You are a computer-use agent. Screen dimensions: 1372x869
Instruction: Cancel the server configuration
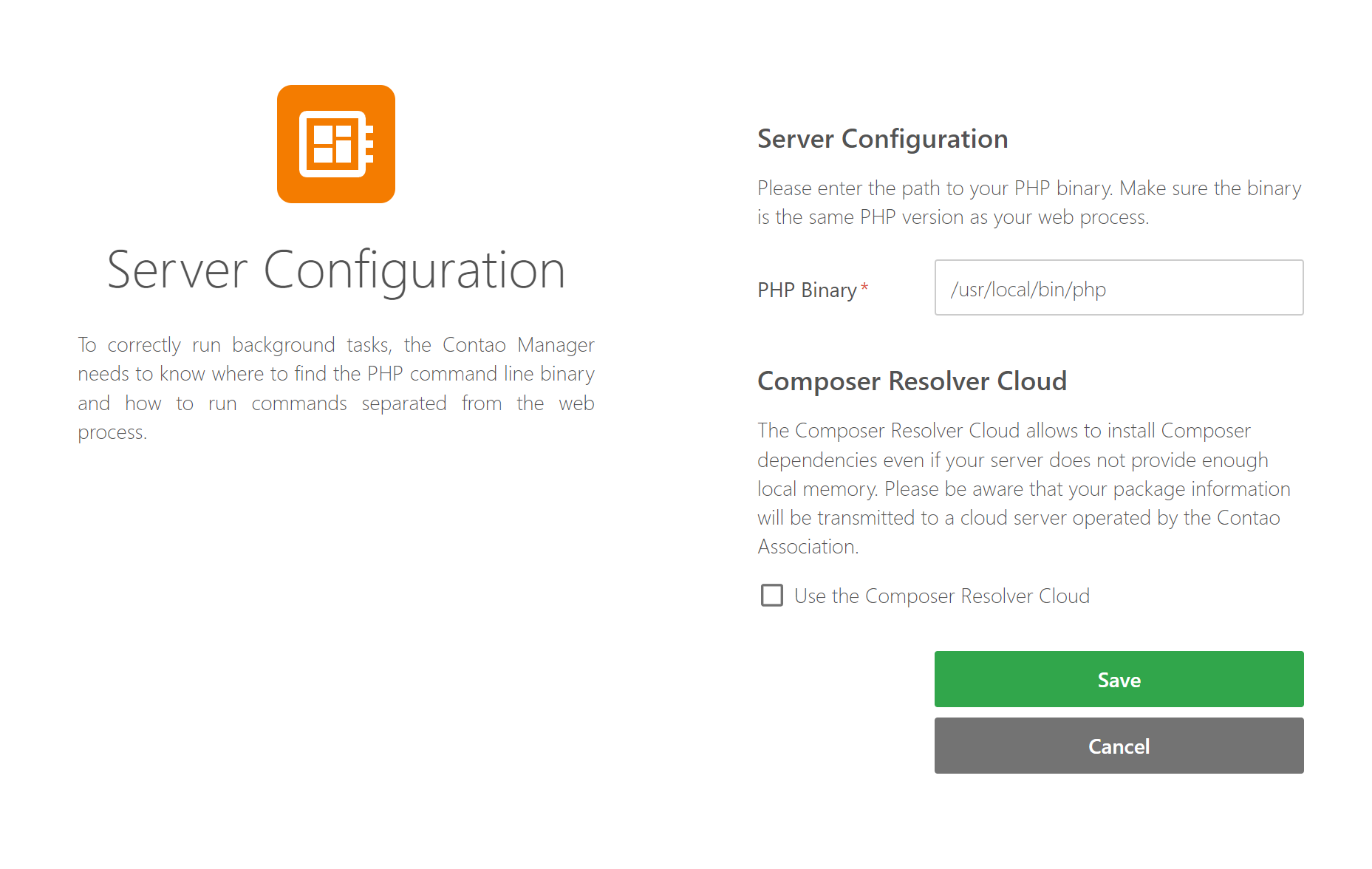point(1119,746)
